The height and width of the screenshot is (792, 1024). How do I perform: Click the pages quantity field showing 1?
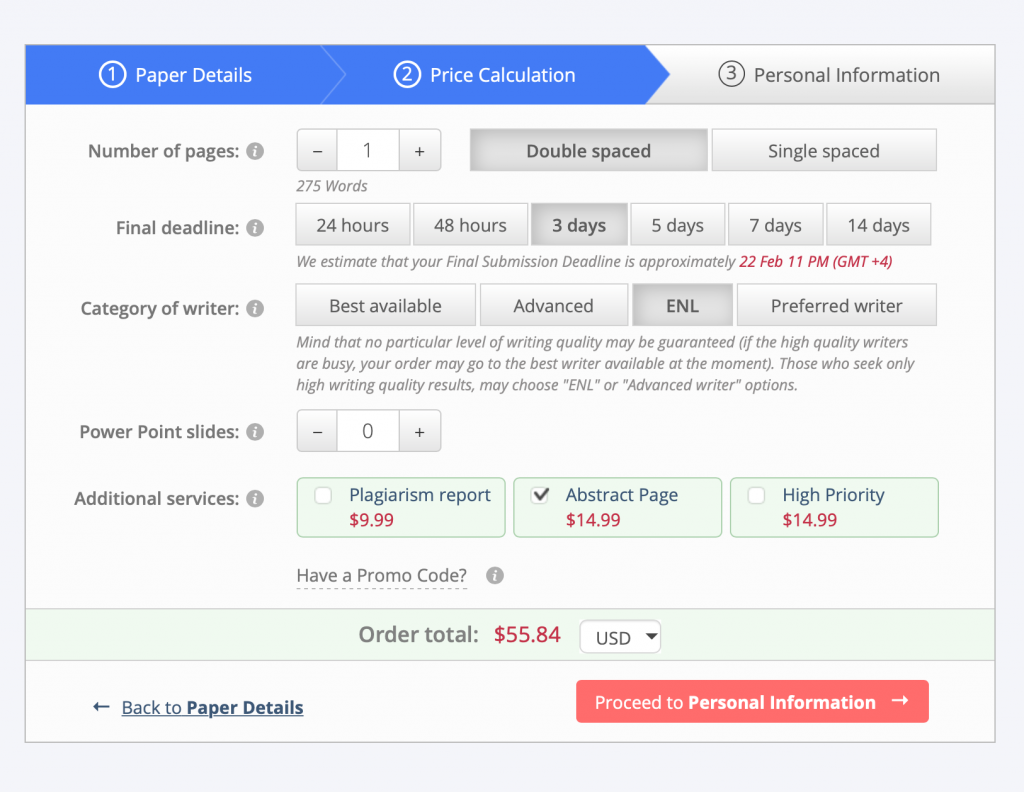(368, 150)
